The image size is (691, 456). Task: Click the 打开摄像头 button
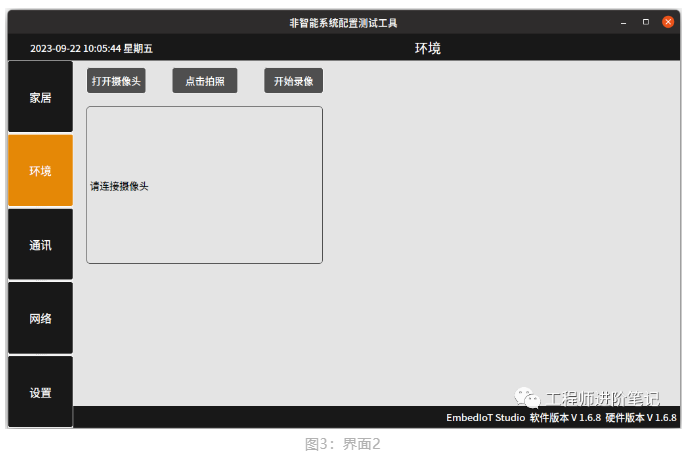click(116, 81)
